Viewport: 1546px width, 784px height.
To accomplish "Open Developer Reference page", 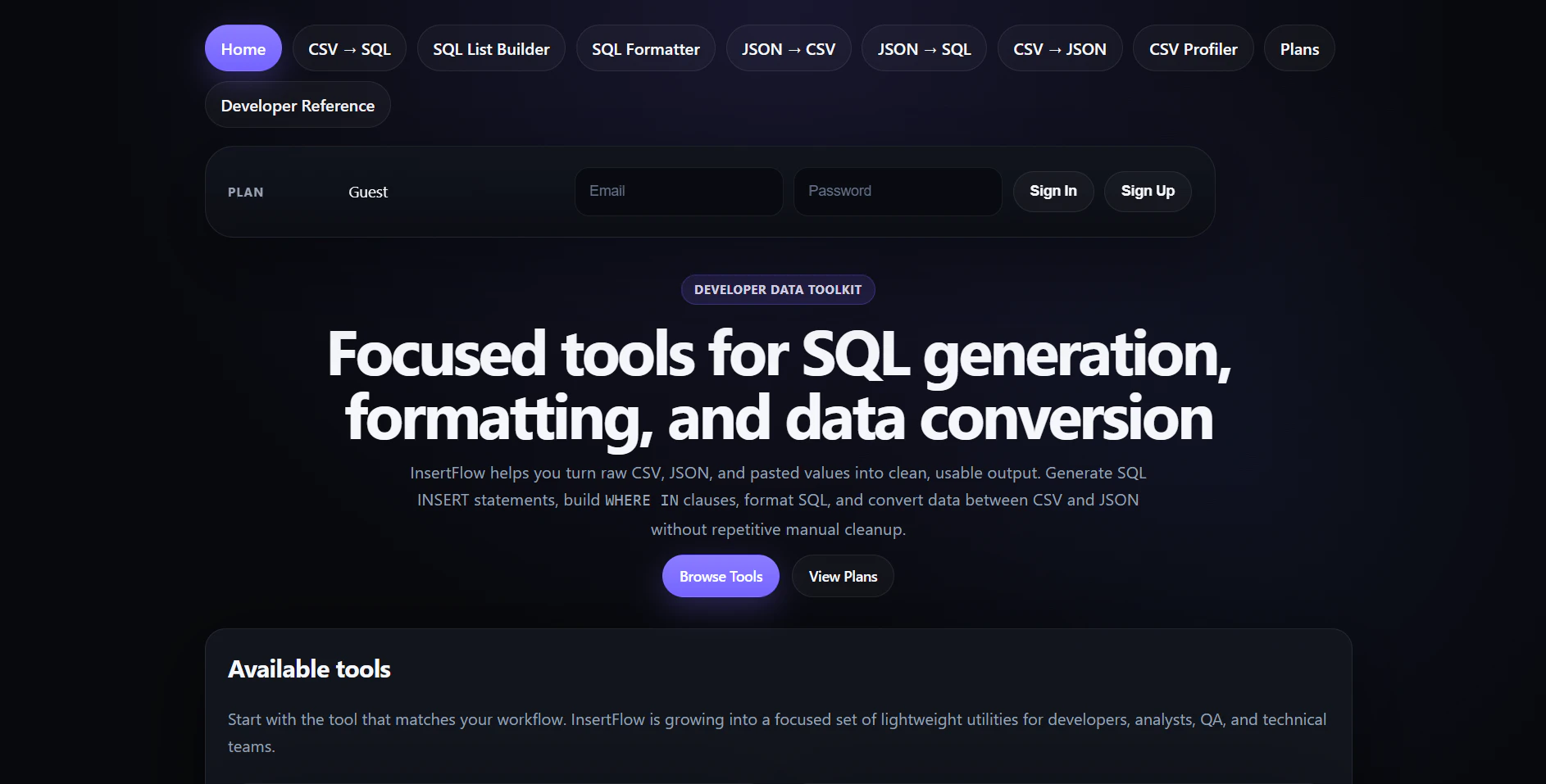I will pyautogui.click(x=298, y=105).
